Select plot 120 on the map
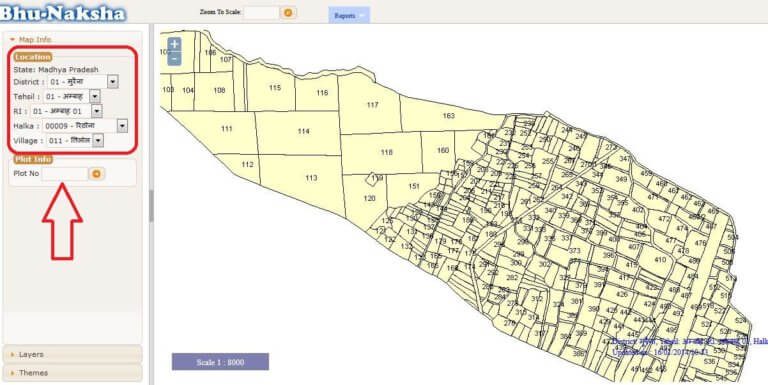768x385 pixels. click(369, 198)
